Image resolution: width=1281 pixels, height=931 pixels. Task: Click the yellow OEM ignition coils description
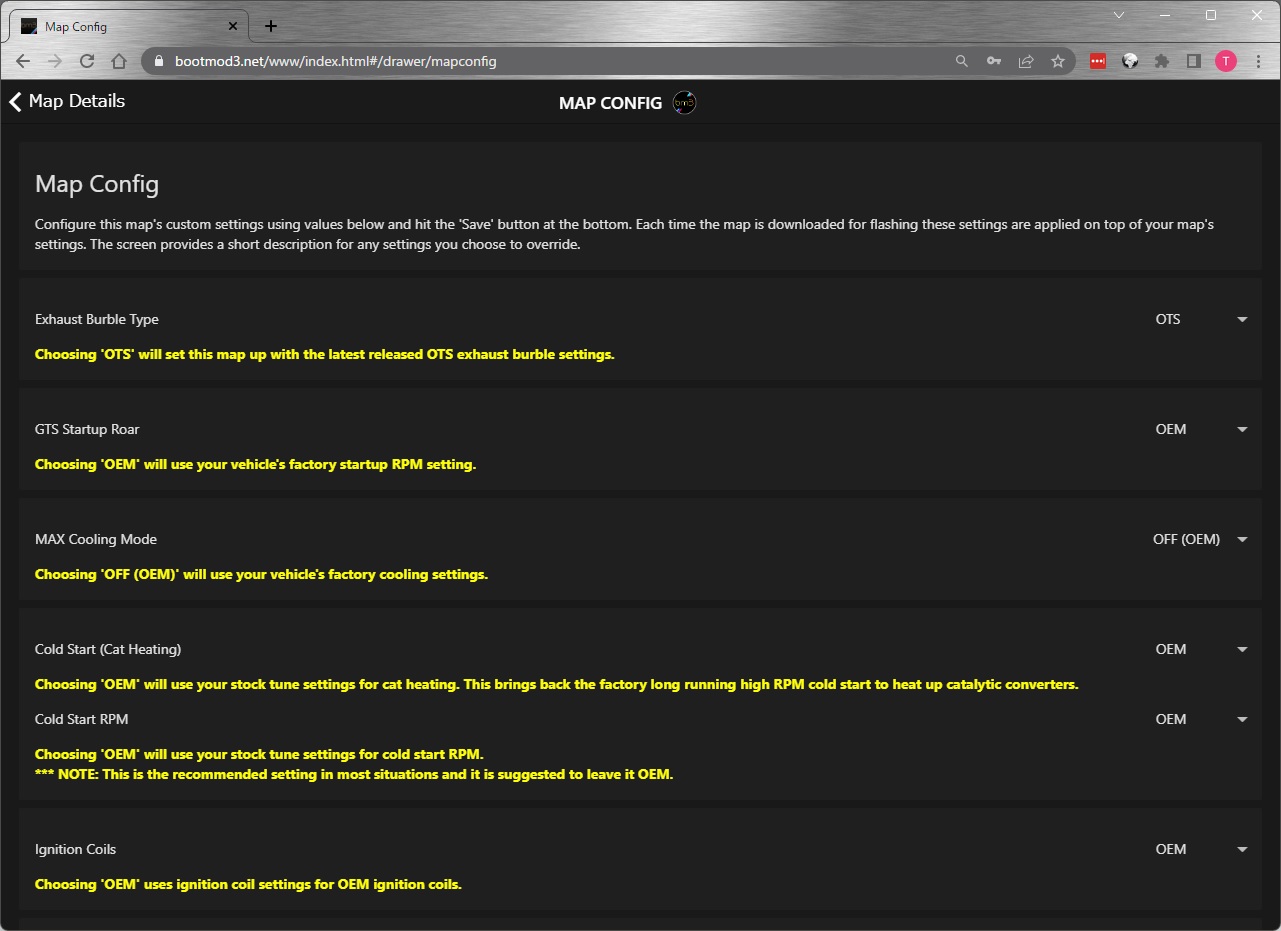coord(248,884)
